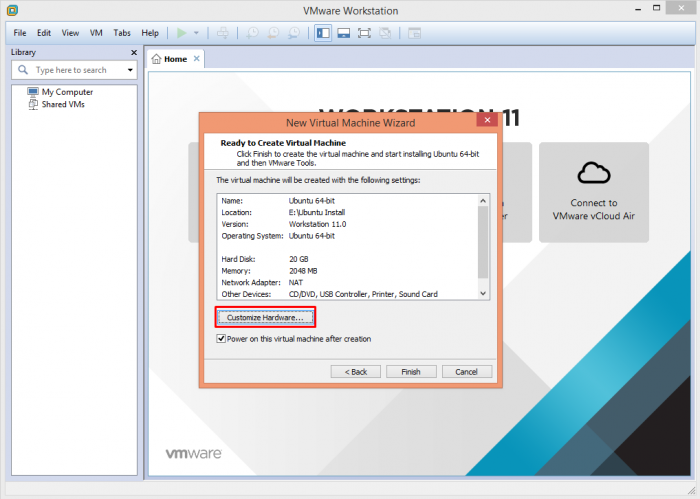700x499 pixels.
Task: Open the Library search dropdown arrow
Action: tap(130, 70)
